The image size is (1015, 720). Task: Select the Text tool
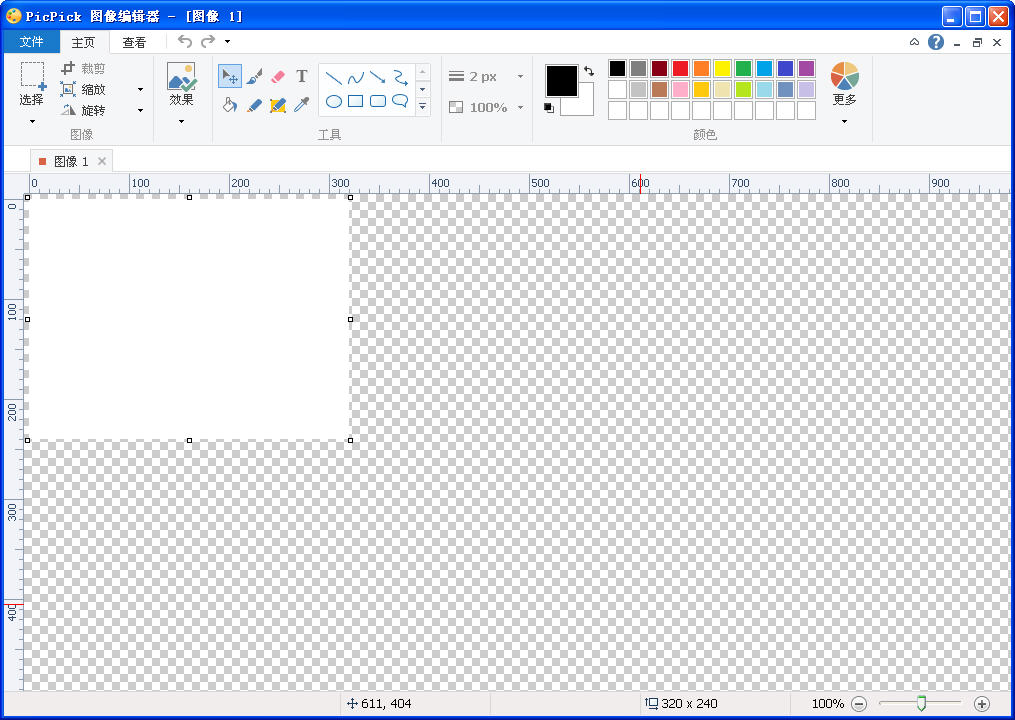pyautogui.click(x=301, y=77)
